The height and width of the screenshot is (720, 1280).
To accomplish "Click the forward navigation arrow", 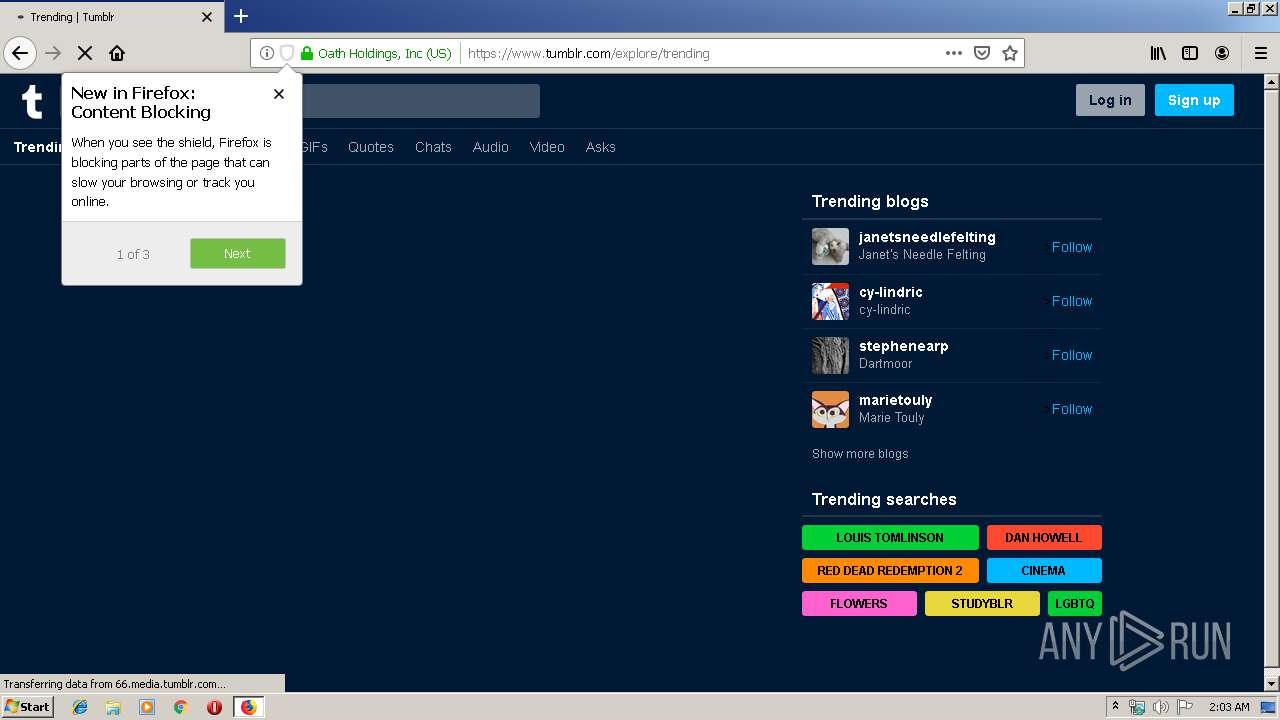I will coord(53,53).
